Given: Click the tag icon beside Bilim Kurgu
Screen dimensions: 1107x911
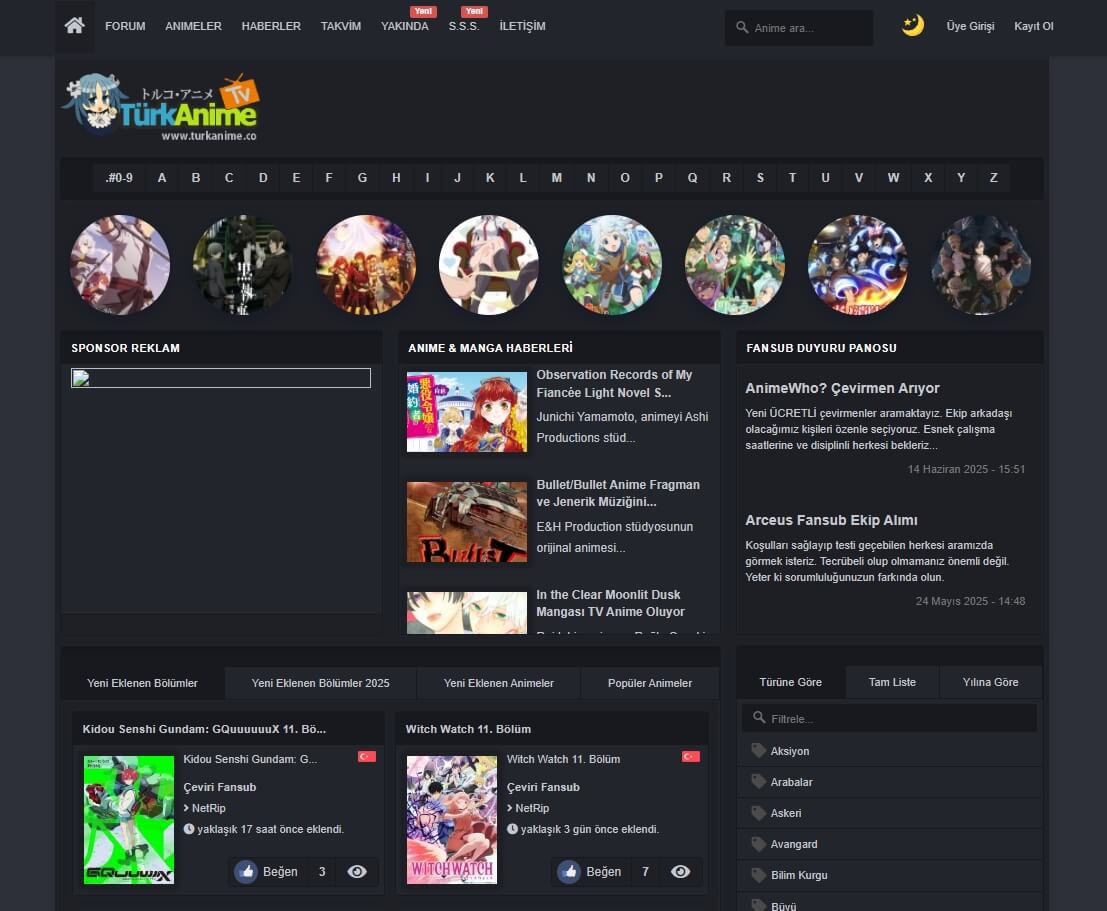Looking at the screenshot, I should click(x=759, y=875).
